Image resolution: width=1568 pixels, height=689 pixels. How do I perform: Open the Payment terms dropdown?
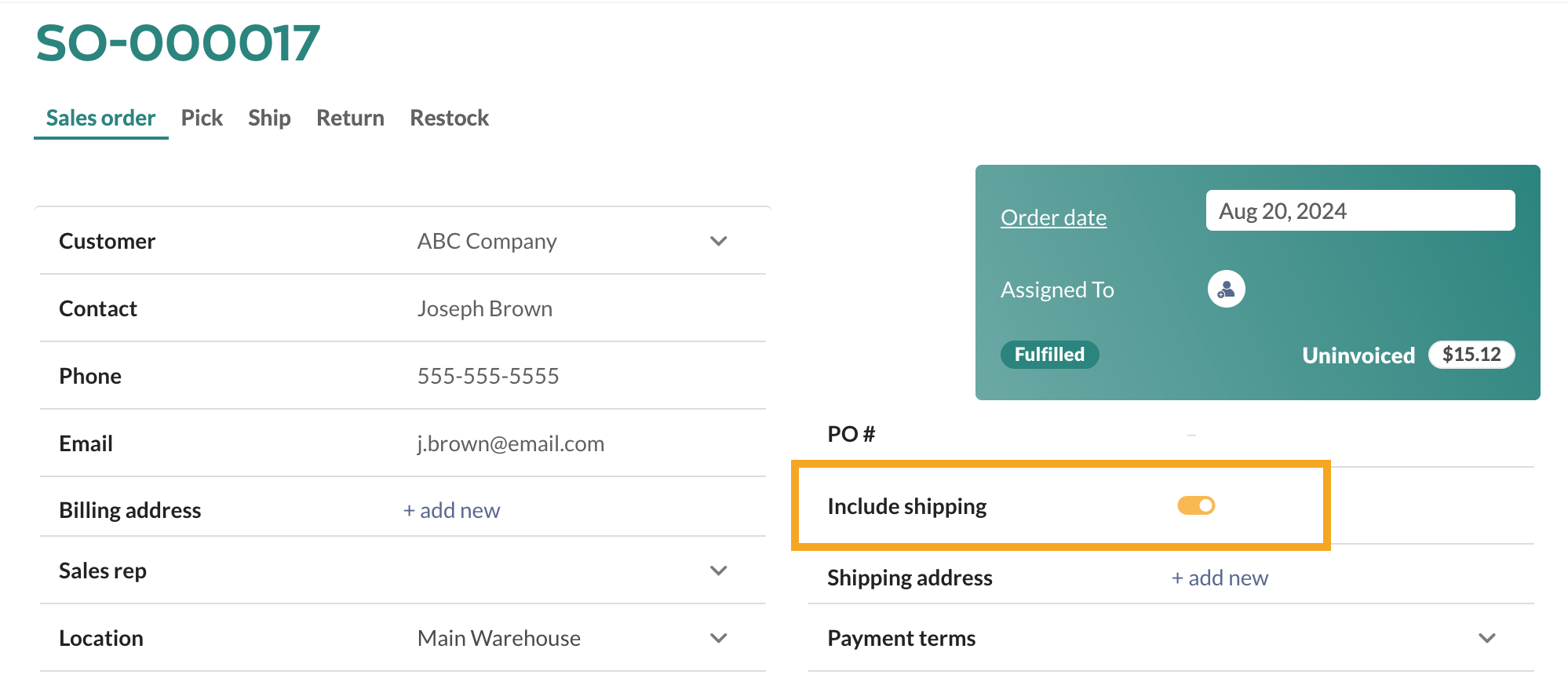point(1171,638)
